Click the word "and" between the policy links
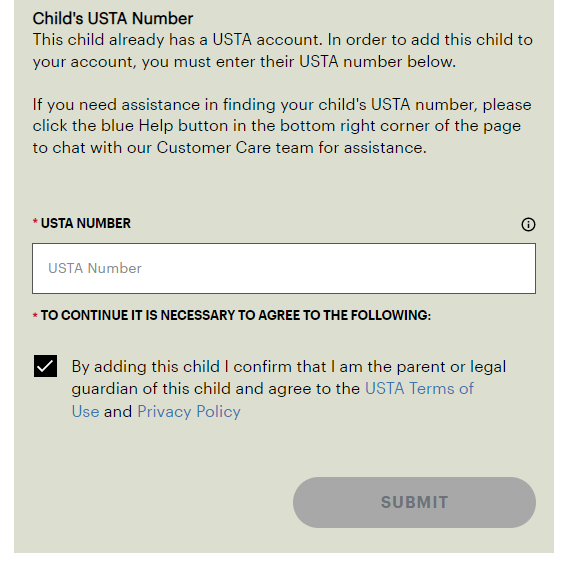This screenshot has height=562, width=562. pyautogui.click(x=118, y=411)
